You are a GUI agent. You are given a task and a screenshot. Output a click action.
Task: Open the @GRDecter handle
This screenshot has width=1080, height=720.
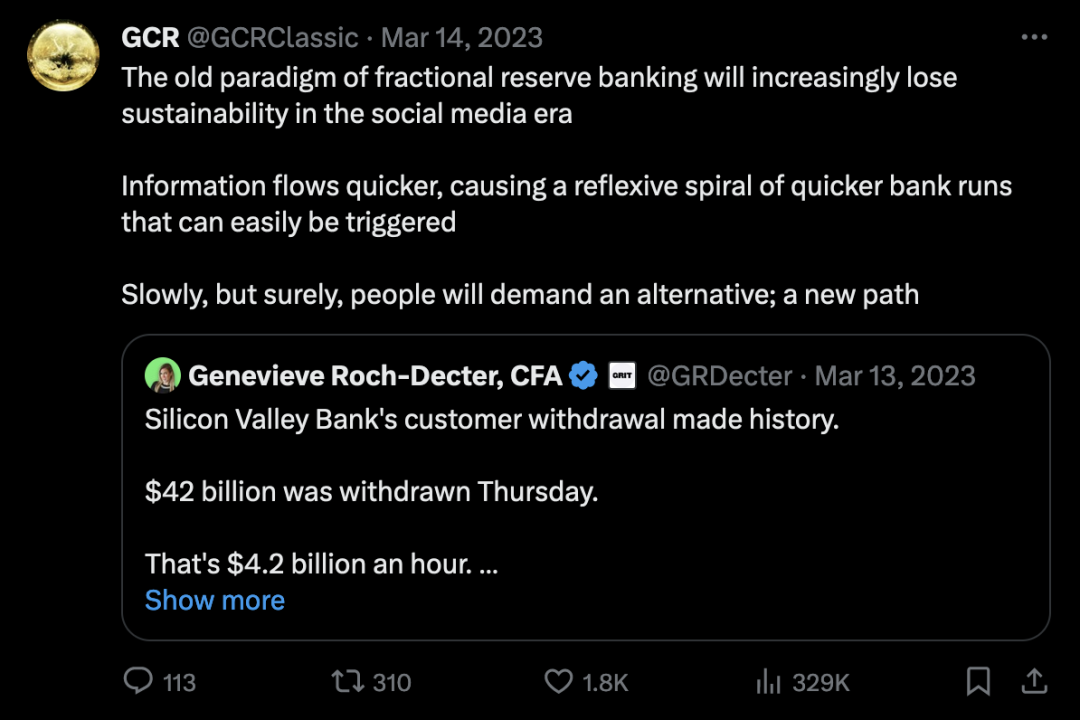(x=720, y=376)
